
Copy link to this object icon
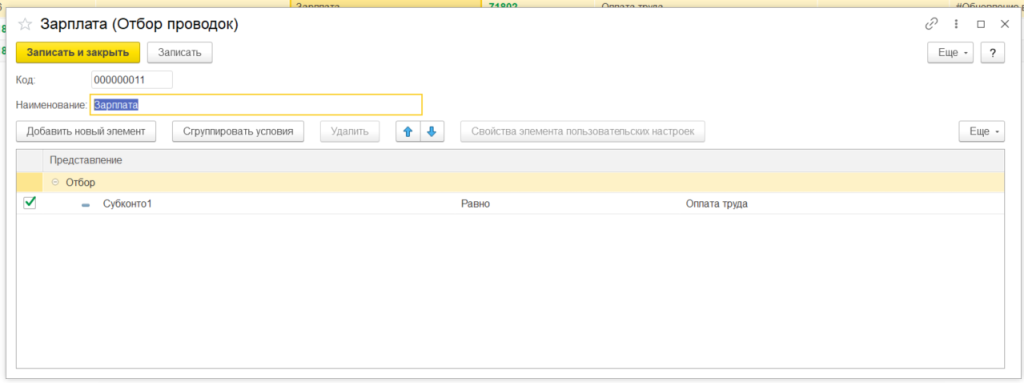click(931, 24)
